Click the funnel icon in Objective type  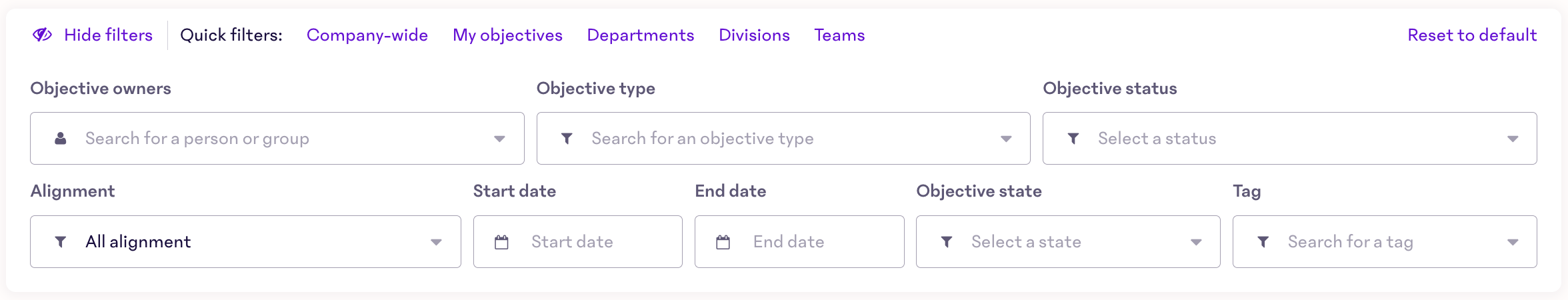567,139
